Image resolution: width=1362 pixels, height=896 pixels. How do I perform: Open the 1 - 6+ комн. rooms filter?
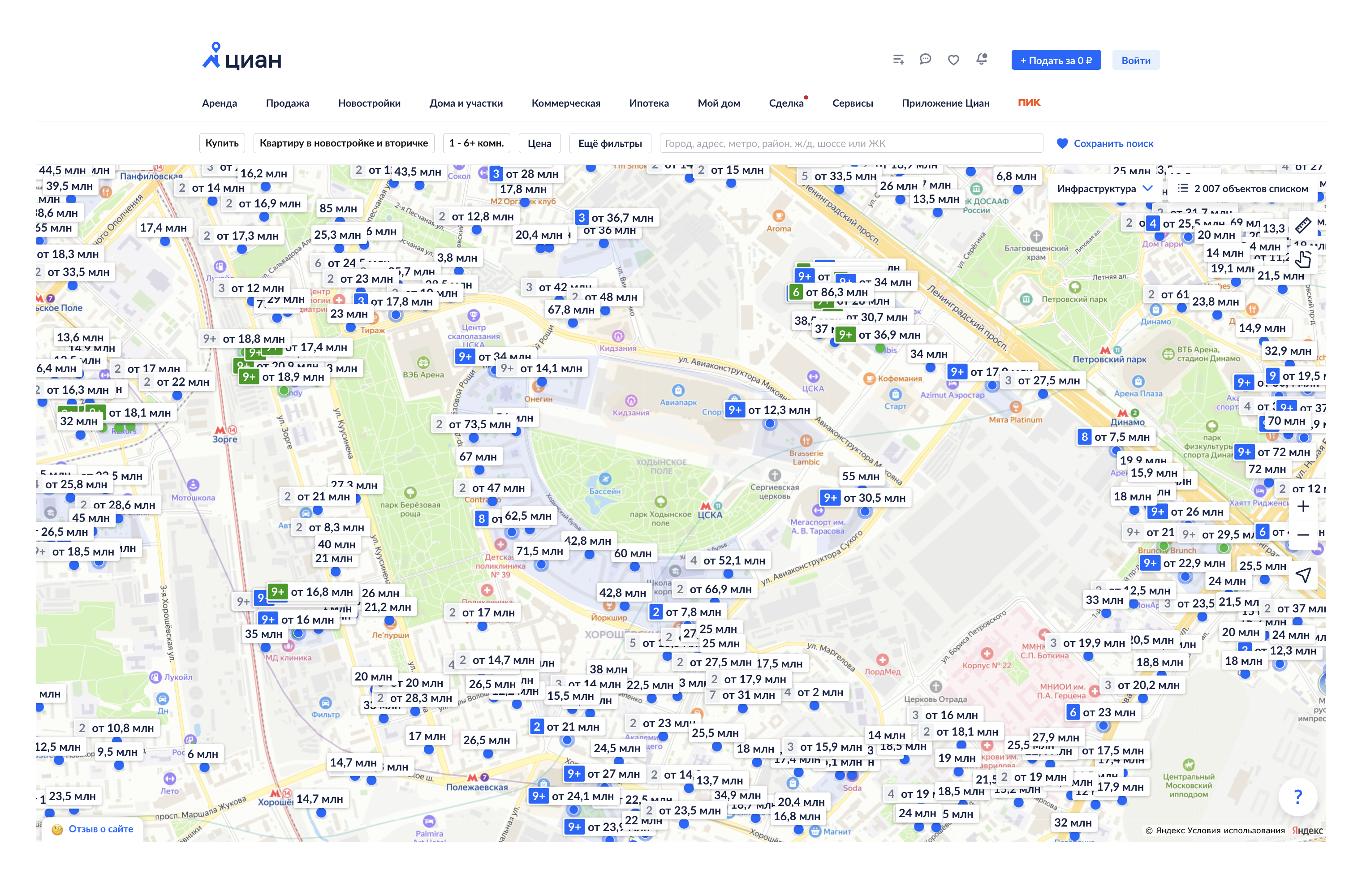(x=476, y=143)
